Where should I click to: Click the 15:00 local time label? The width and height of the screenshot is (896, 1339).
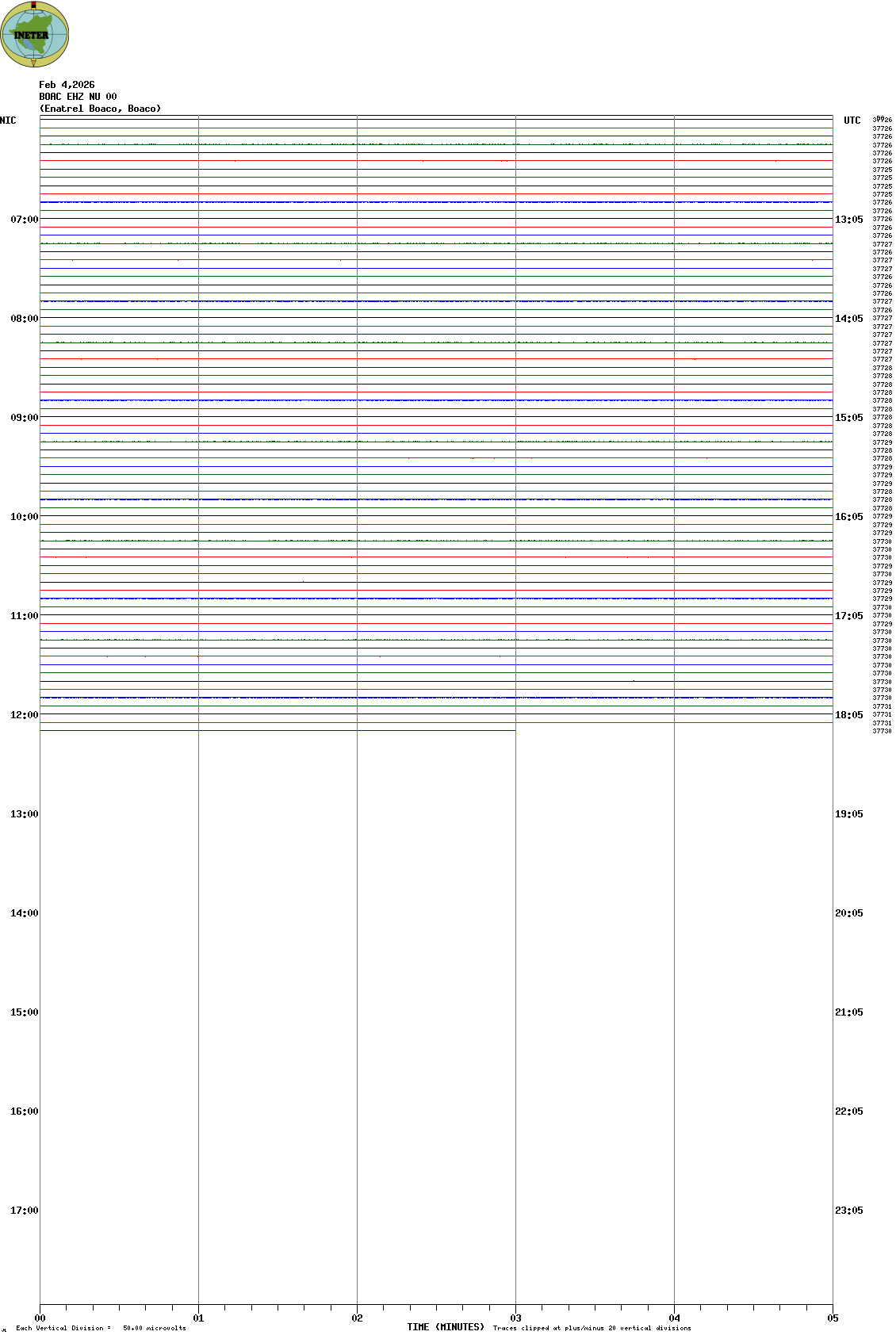pyautogui.click(x=24, y=1012)
